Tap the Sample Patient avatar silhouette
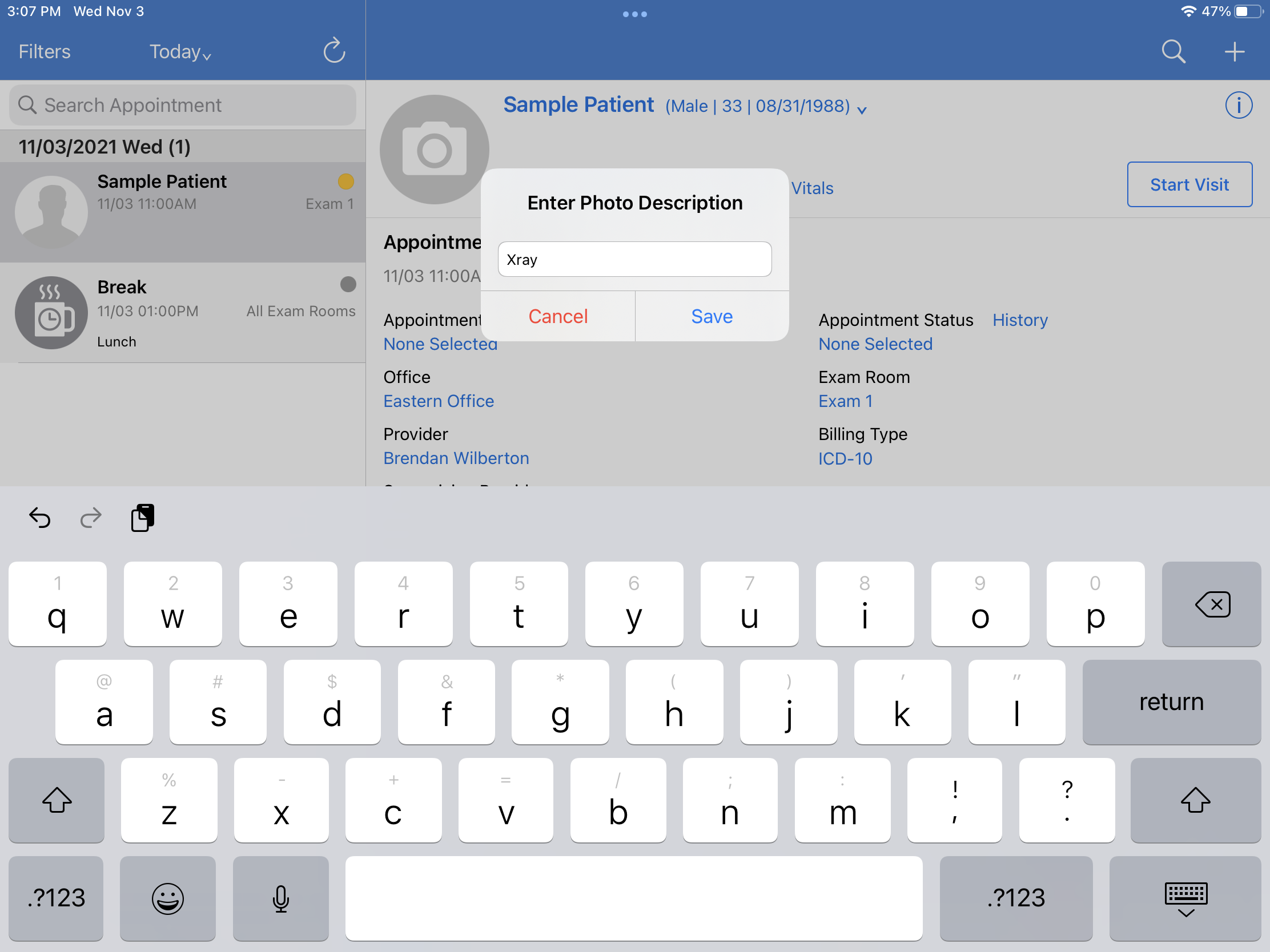This screenshot has height=952, width=1270. point(51,212)
